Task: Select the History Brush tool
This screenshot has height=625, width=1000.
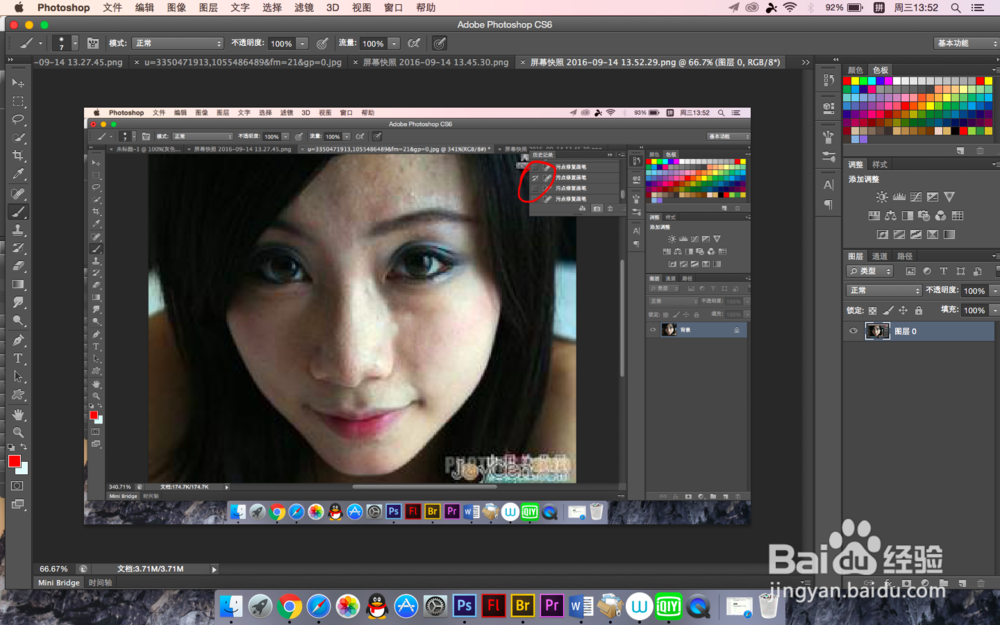Action: pos(18,248)
